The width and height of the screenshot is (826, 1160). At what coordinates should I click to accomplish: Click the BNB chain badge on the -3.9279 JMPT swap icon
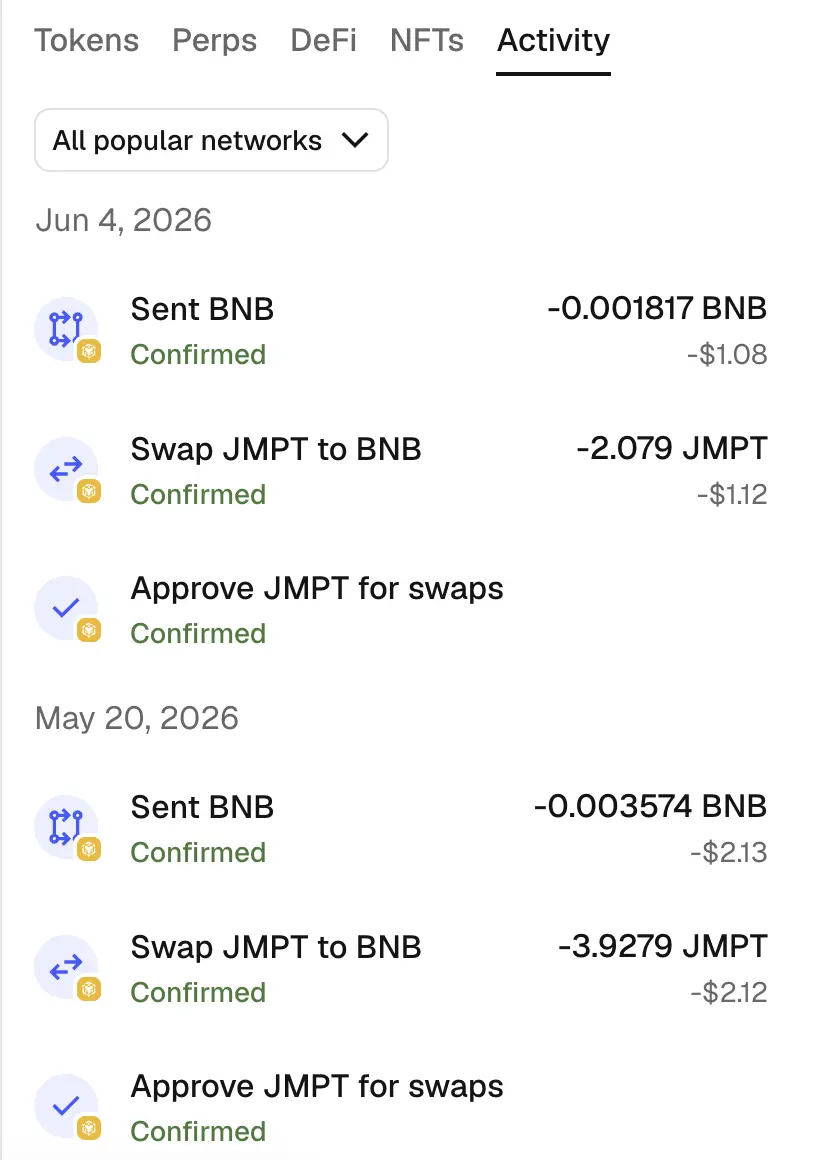point(89,989)
